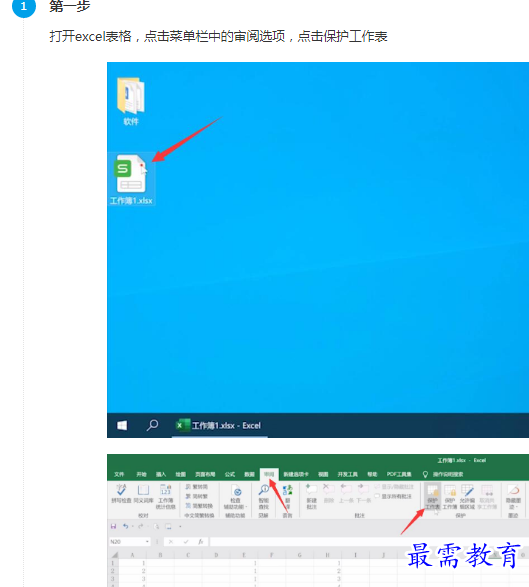The width and height of the screenshot is (529, 587).
Task: Click the Redo arrow icon
Action: click(x=141, y=526)
